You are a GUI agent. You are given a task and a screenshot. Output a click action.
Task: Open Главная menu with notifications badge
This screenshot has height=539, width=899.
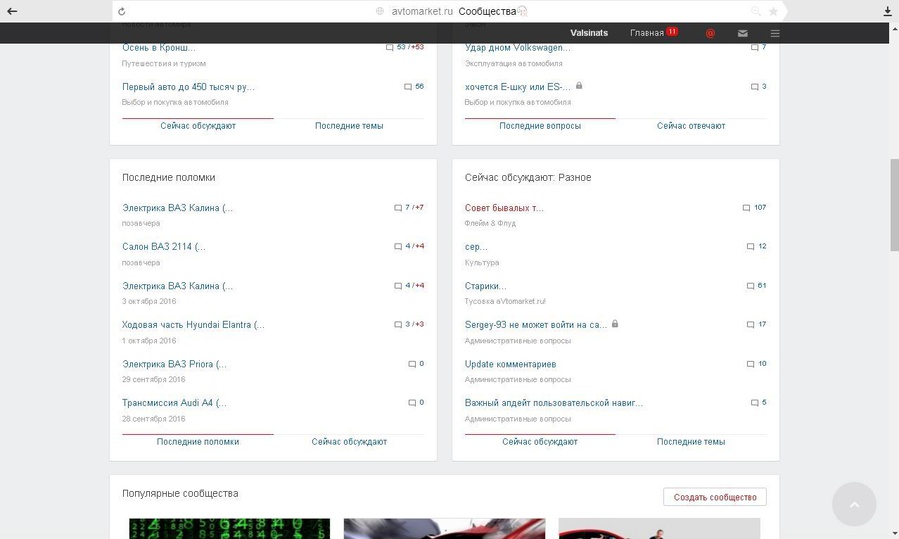click(654, 33)
